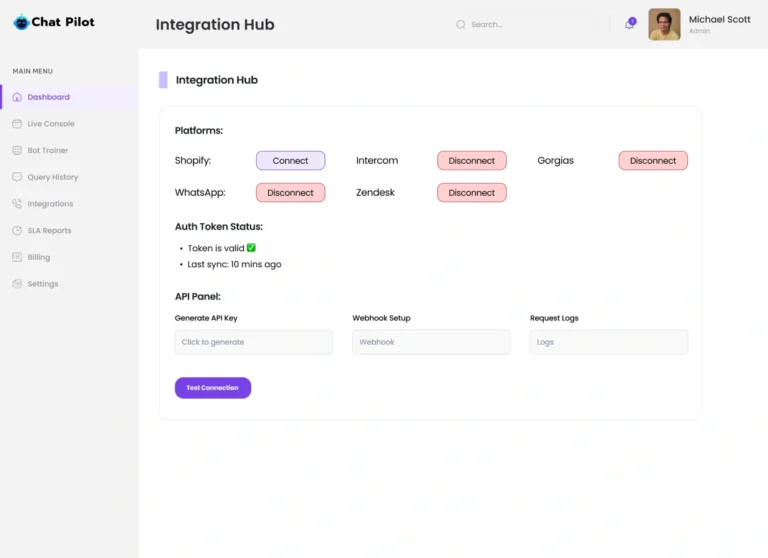Click the Generate API Key field
768x558 pixels.
254,342
